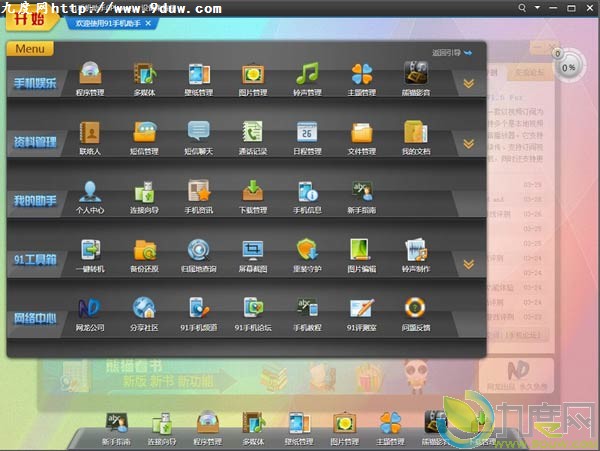The image size is (600, 451).
Task: Launch 重装守护 shield tool
Action: (307, 256)
